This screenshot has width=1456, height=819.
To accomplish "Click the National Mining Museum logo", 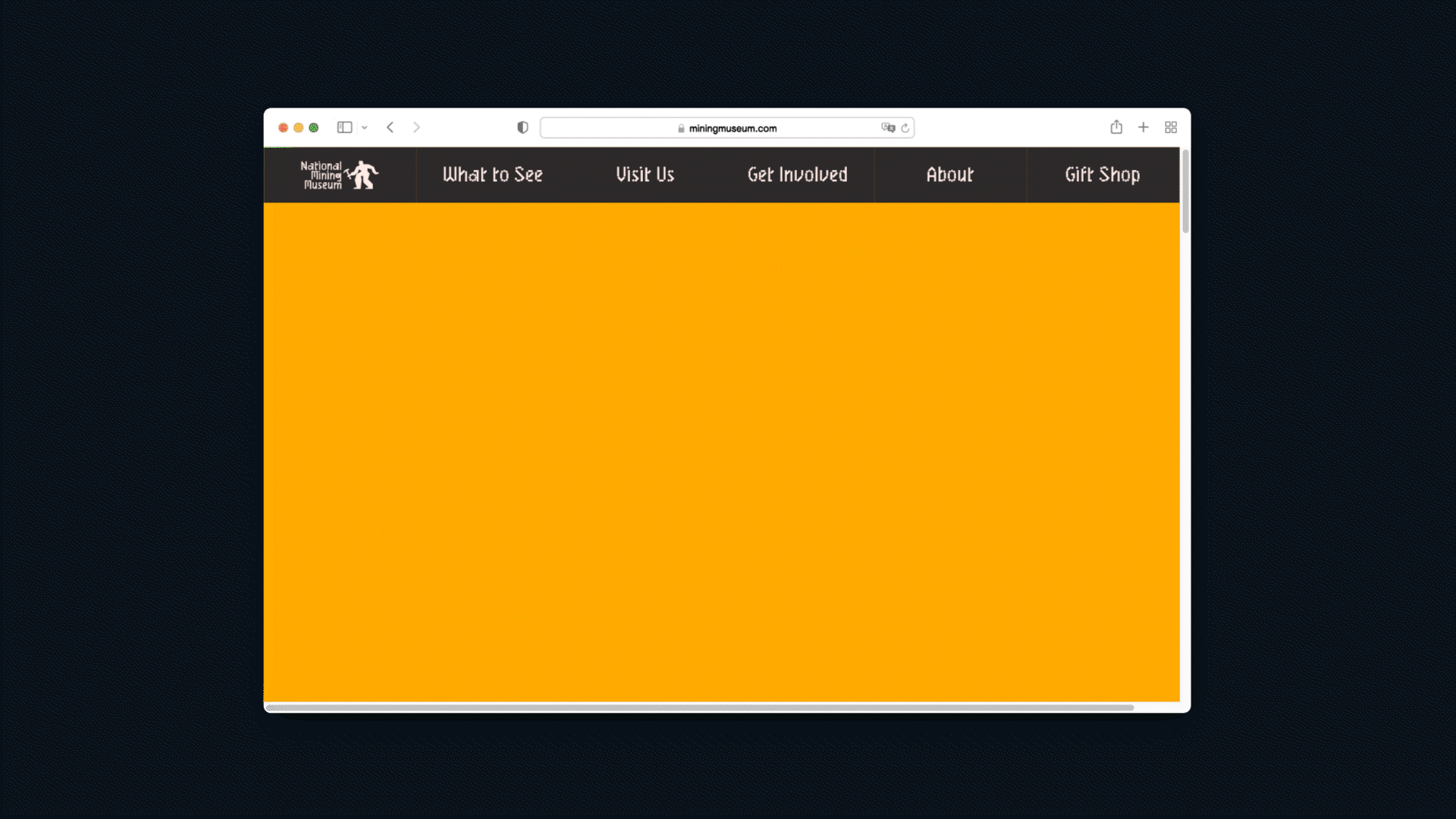I will (339, 175).
